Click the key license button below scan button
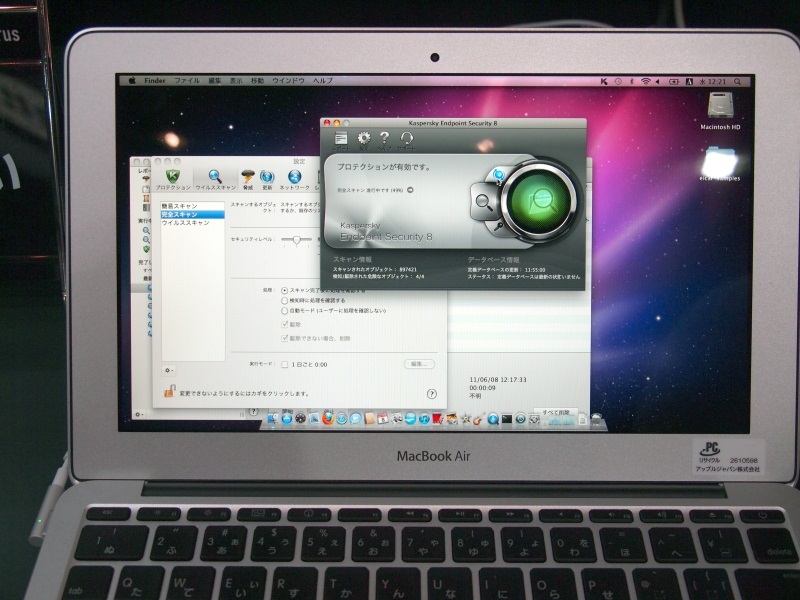 pyautogui.click(x=498, y=227)
